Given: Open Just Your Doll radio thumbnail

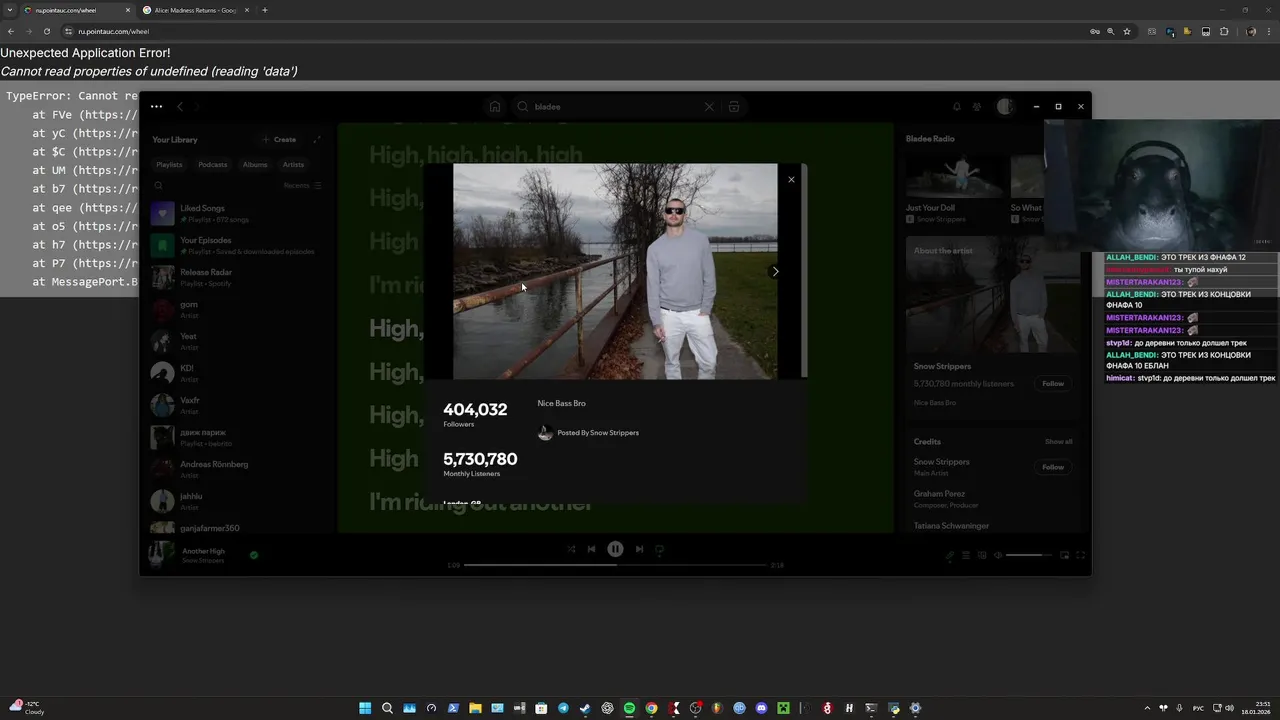Looking at the screenshot, I should (953, 176).
